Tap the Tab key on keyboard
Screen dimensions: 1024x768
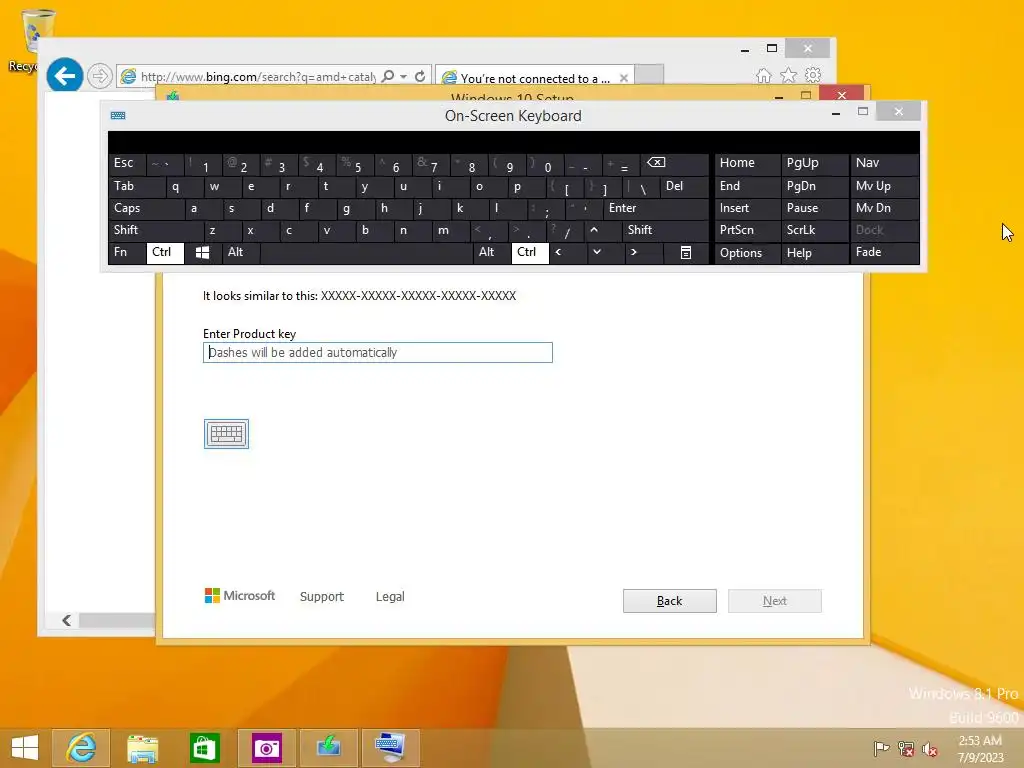tap(136, 186)
